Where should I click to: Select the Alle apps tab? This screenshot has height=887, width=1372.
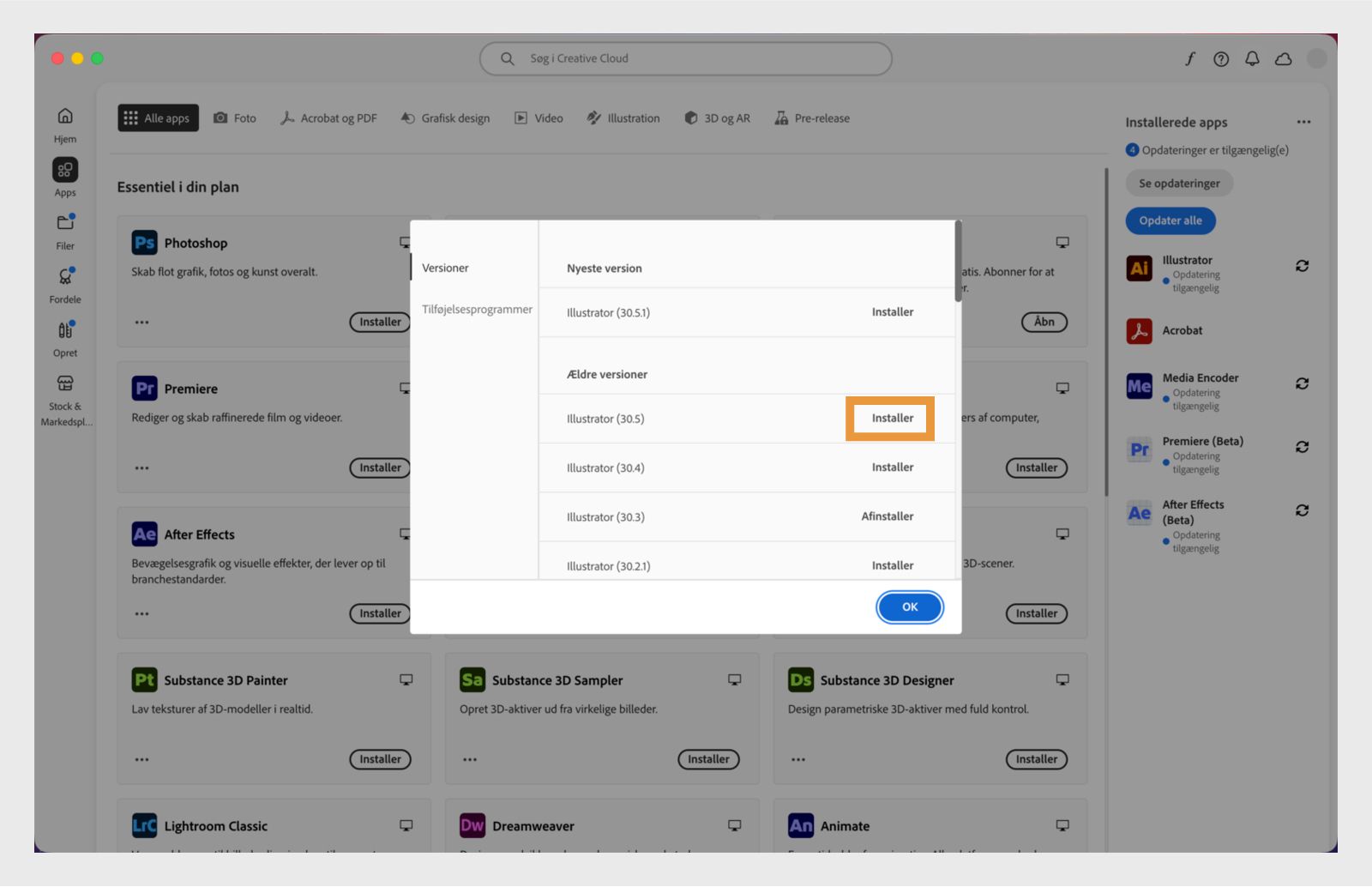coord(158,118)
